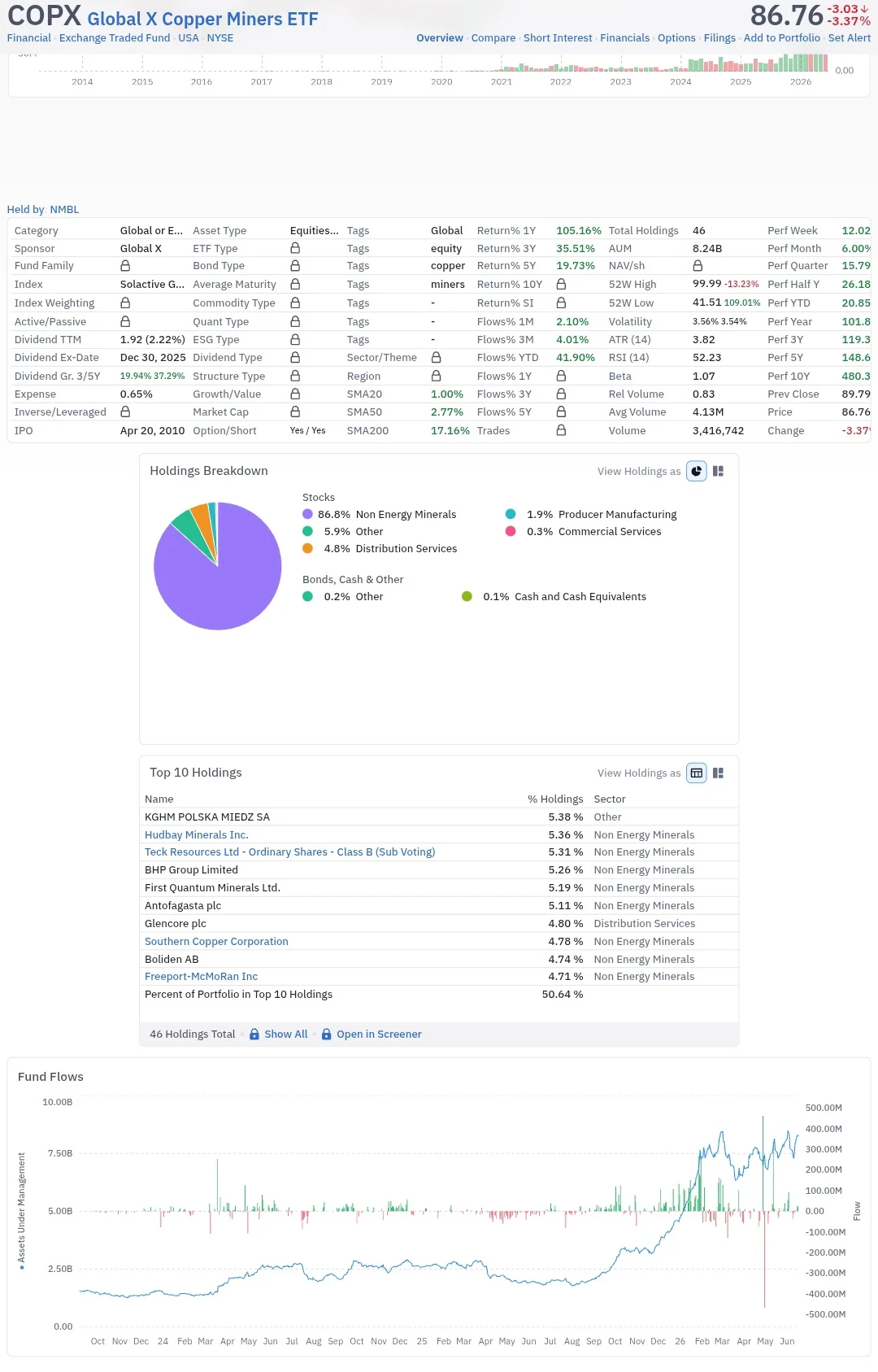The image size is (878, 1372).
Task: Open the Compare tab
Action: [x=493, y=38]
